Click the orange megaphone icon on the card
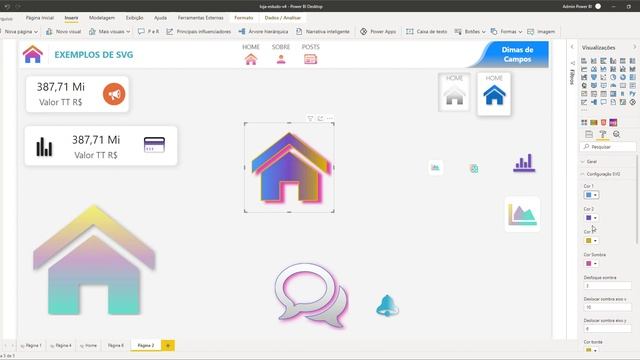The image size is (640, 360). point(114,94)
